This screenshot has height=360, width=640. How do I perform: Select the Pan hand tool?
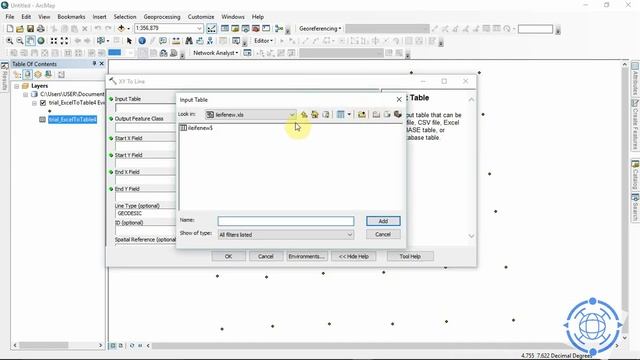click(x=30, y=41)
